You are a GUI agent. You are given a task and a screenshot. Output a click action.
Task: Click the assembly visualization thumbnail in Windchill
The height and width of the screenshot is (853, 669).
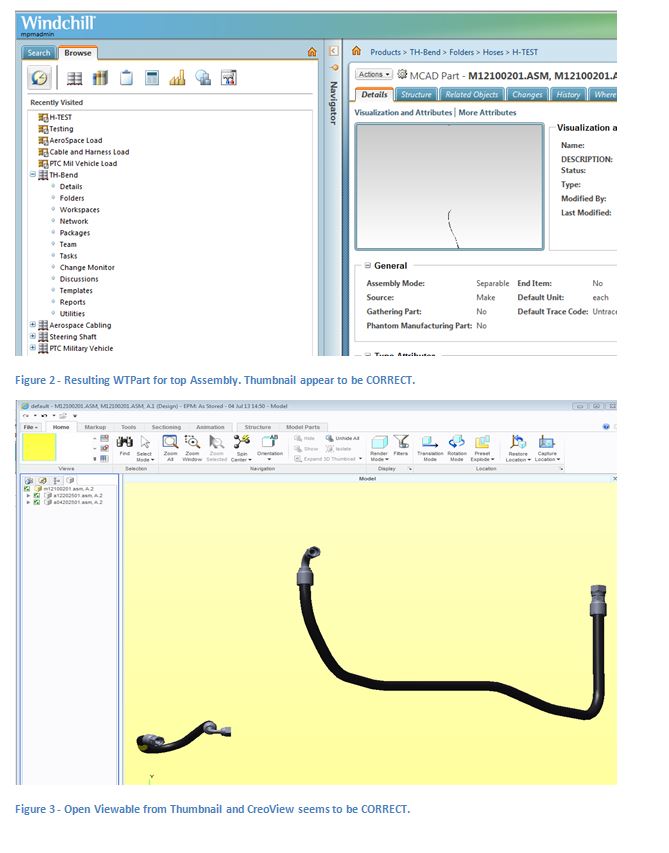coord(449,187)
